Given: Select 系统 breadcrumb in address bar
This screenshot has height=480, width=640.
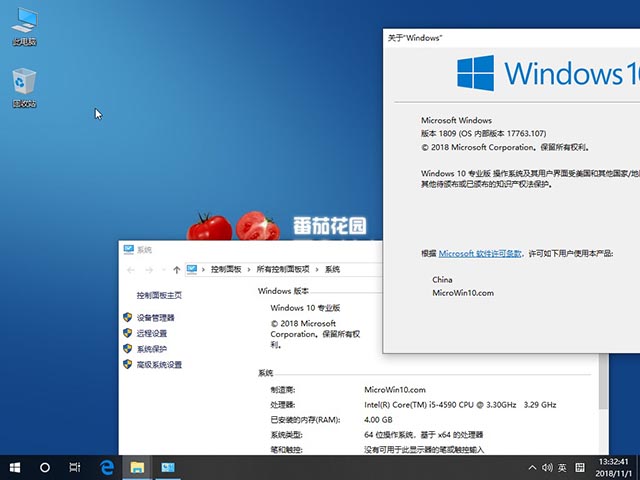Looking at the screenshot, I should pyautogui.click(x=332, y=269).
